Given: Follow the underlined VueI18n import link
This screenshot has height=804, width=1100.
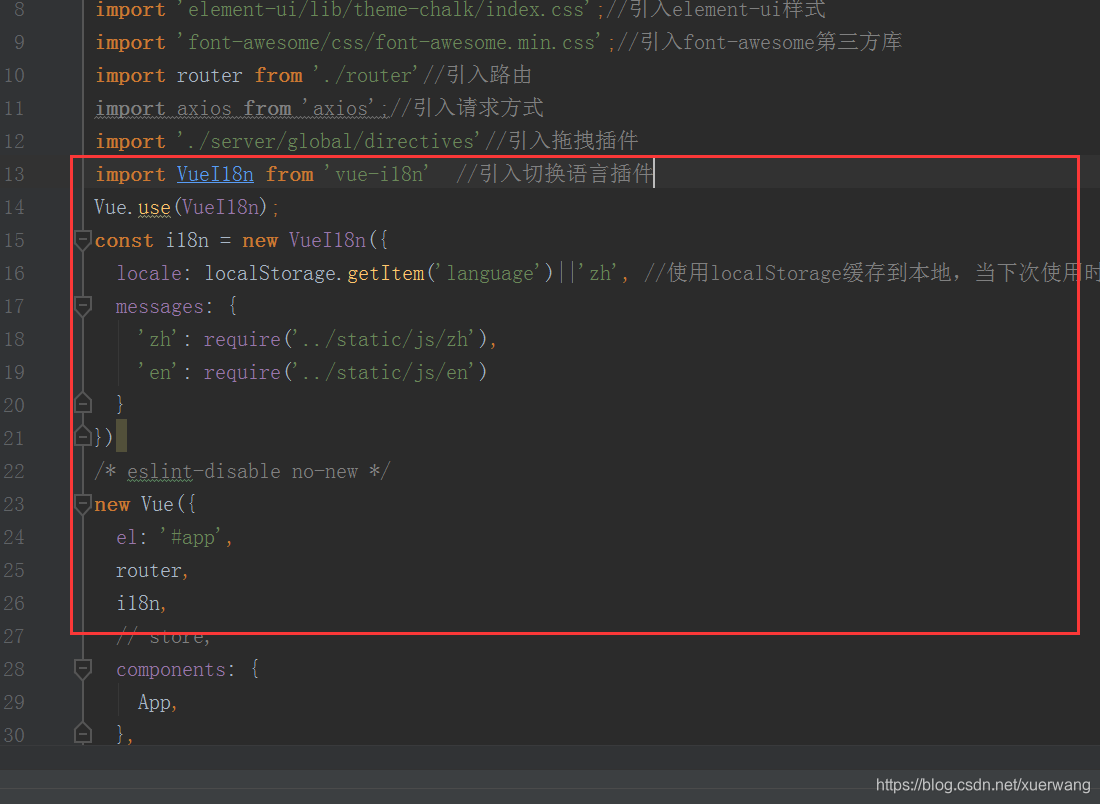Looking at the screenshot, I should coord(215,174).
